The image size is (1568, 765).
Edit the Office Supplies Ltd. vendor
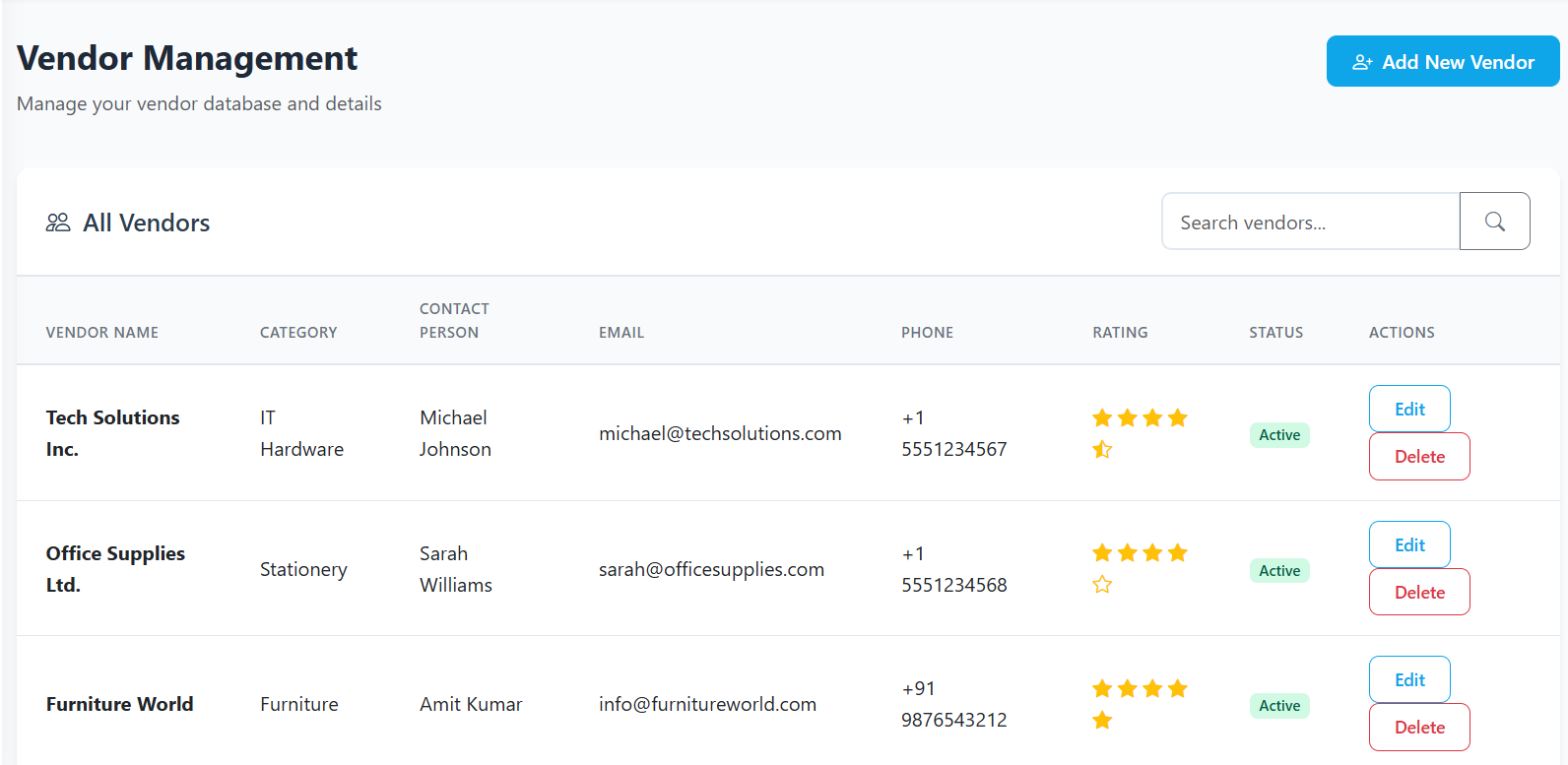tap(1409, 544)
